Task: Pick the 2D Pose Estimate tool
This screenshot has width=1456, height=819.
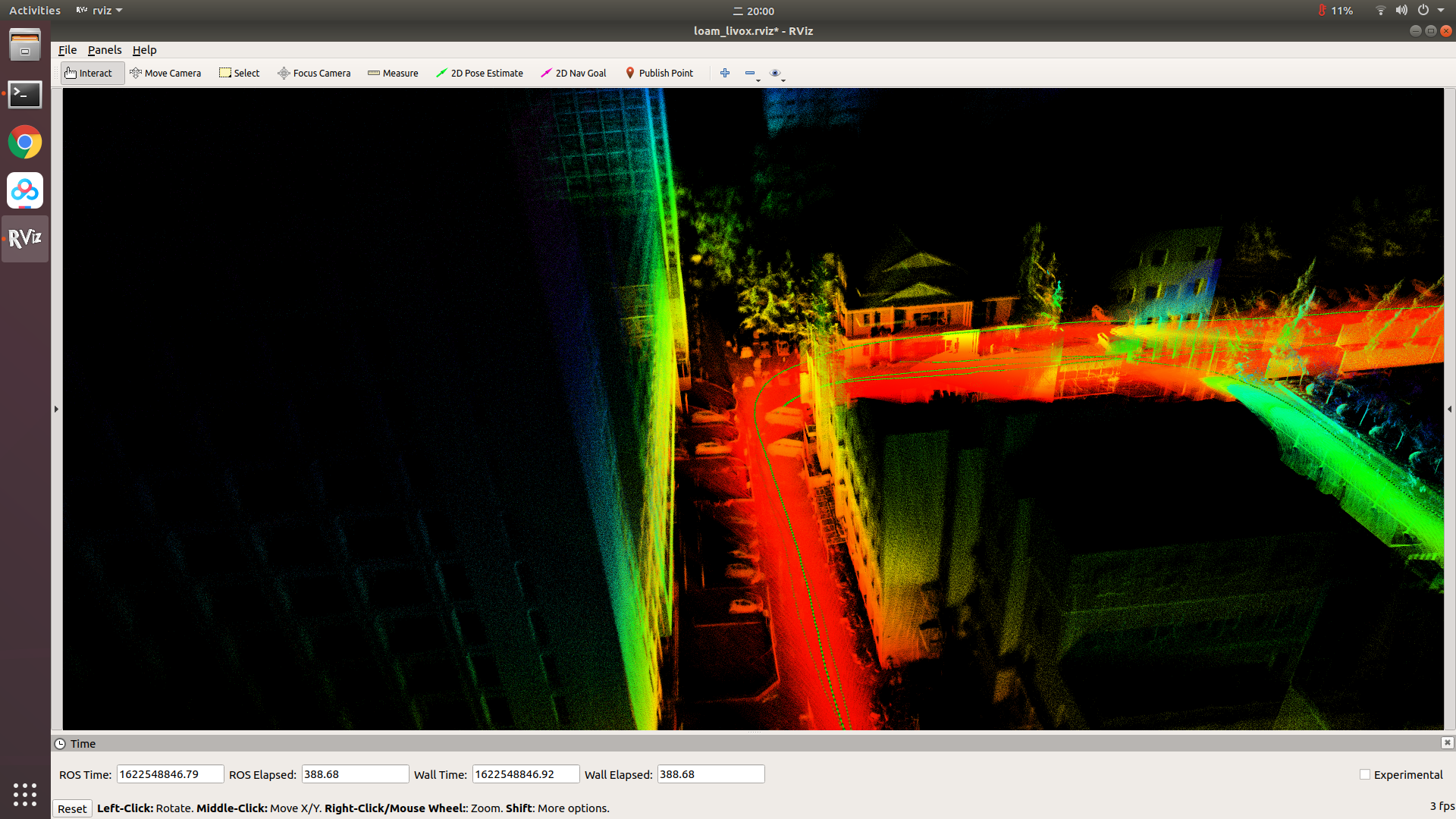Action: [x=479, y=73]
